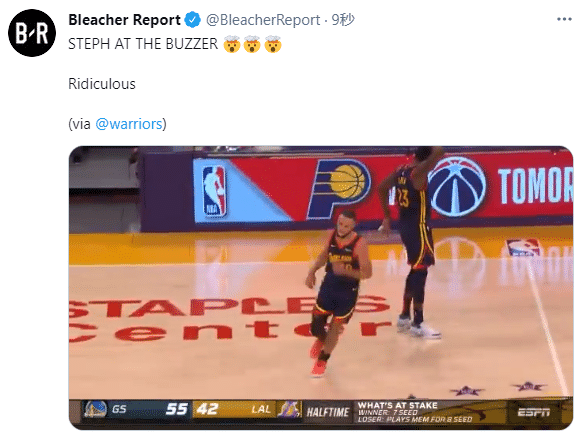Screen dimensions: 575x435
Task: Click the blue verified badge
Action: [x=193, y=20]
